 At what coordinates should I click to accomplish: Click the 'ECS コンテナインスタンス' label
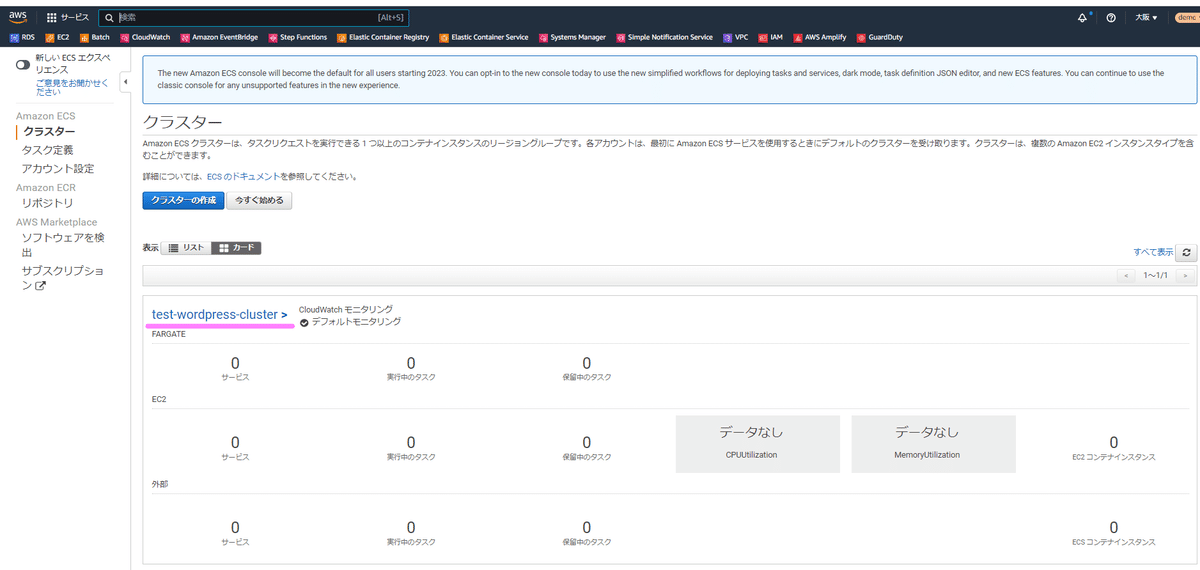pos(1113,541)
